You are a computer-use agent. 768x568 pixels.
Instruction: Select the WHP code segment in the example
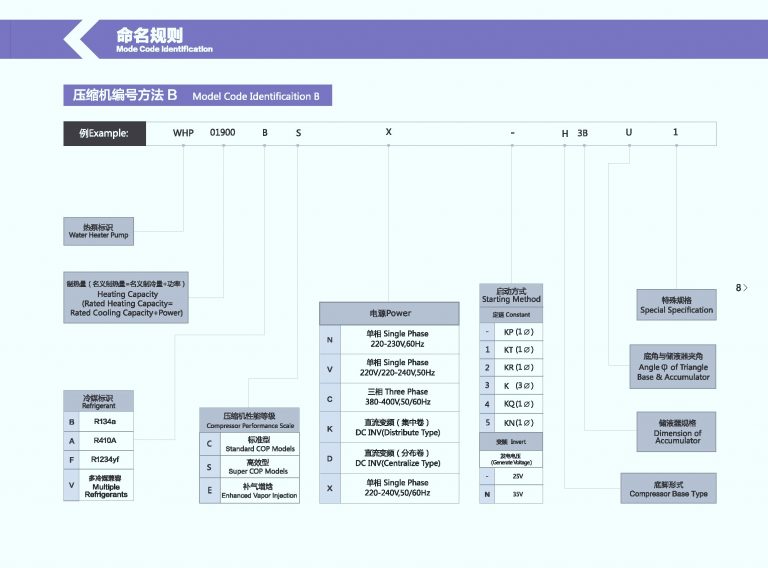[x=184, y=133]
